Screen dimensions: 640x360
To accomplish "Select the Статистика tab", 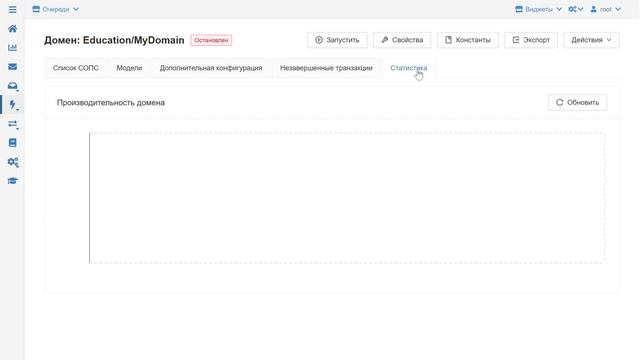I will [409, 68].
